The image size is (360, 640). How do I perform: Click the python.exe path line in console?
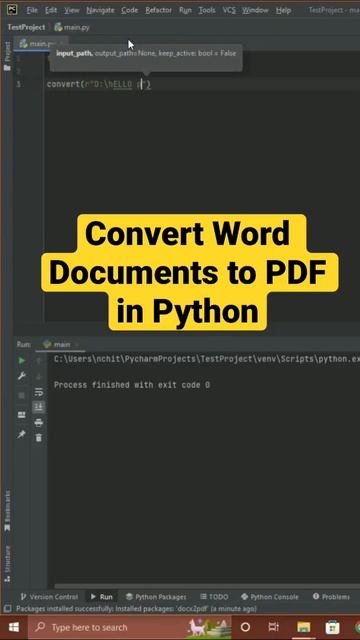pos(207,360)
